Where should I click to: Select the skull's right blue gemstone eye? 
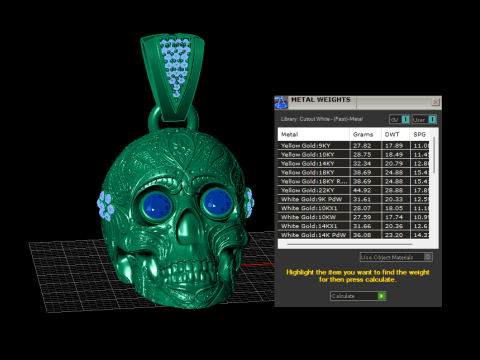(x=218, y=203)
